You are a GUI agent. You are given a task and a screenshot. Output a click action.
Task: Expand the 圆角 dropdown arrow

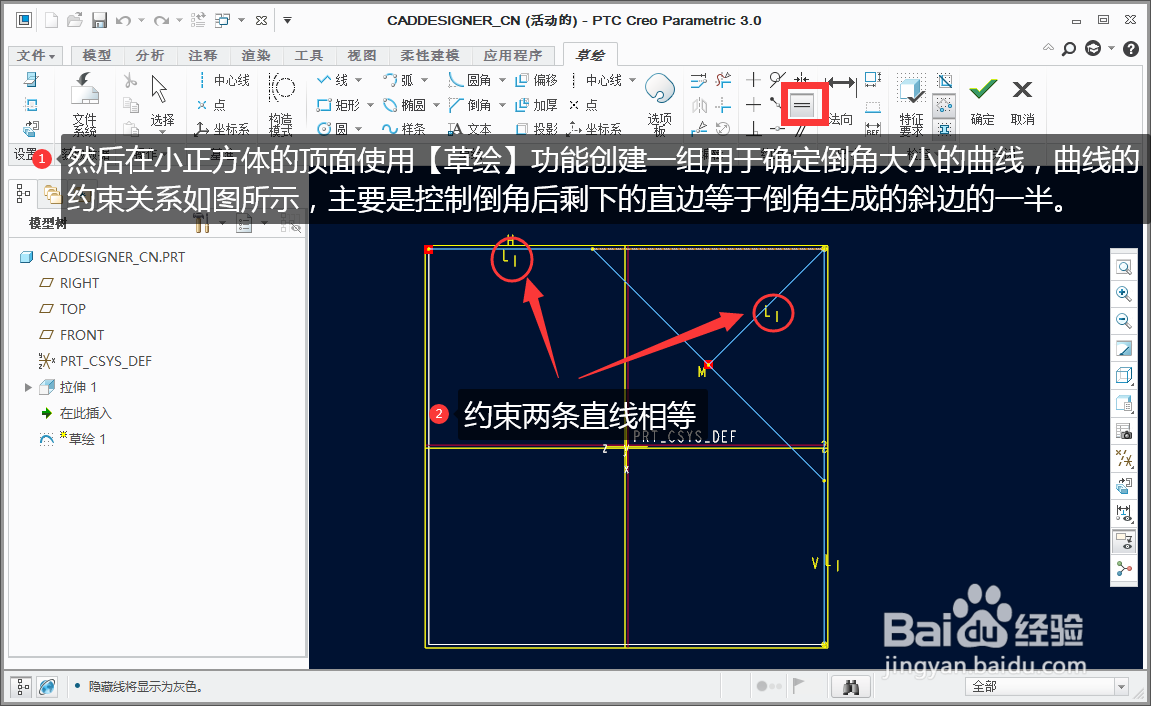[x=503, y=80]
